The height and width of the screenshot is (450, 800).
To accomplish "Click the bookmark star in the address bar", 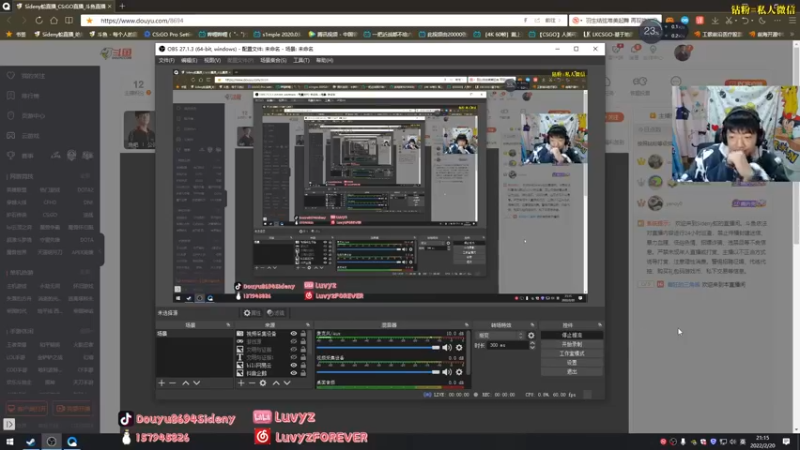I will [x=90, y=20].
